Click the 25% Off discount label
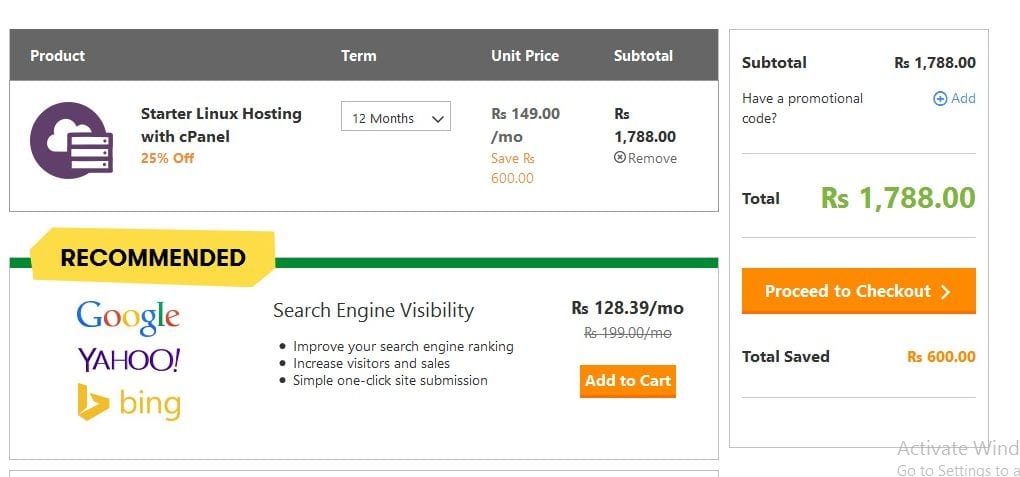This screenshot has width=1020, height=477. click(x=168, y=158)
